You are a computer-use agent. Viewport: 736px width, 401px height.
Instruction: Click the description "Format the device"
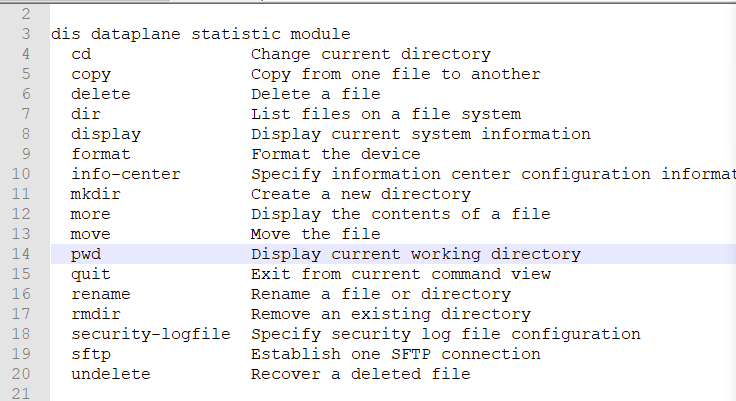pyautogui.click(x=335, y=154)
